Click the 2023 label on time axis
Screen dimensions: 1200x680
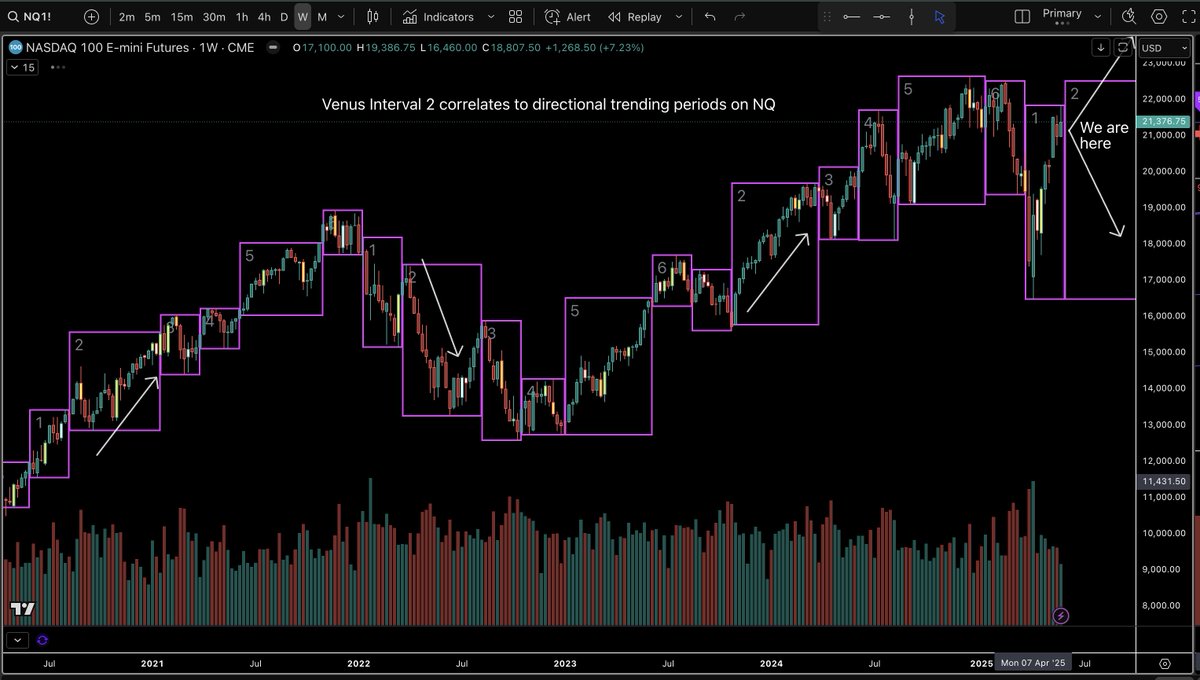[565, 663]
